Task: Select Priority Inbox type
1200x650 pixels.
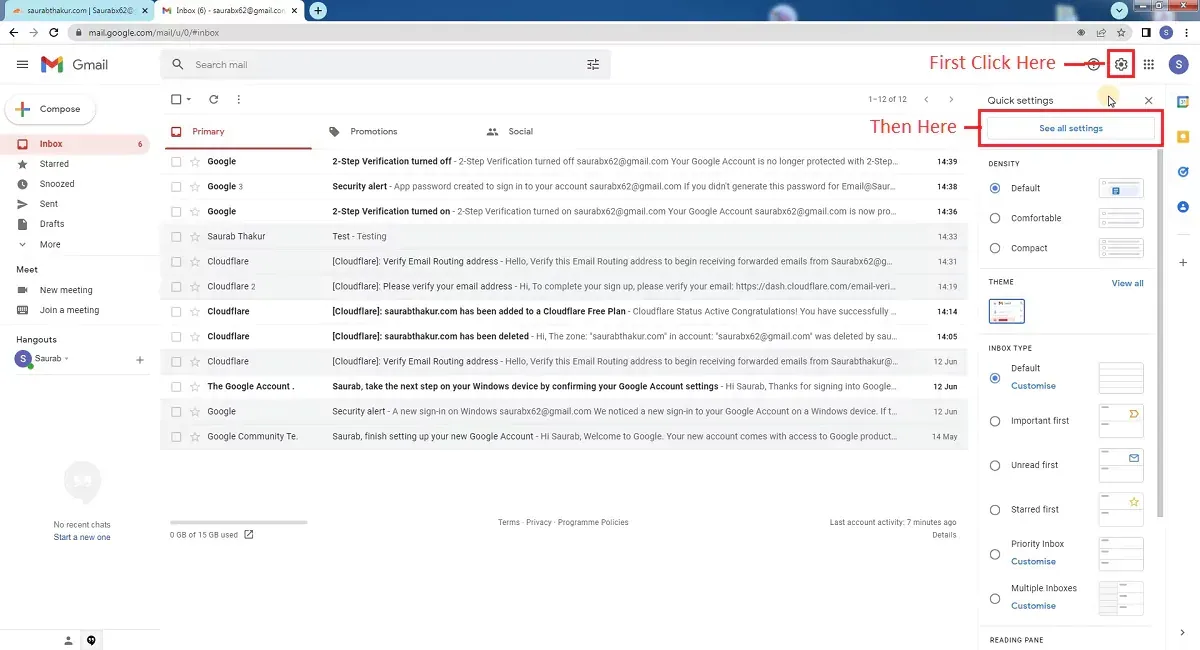Action: click(x=994, y=554)
